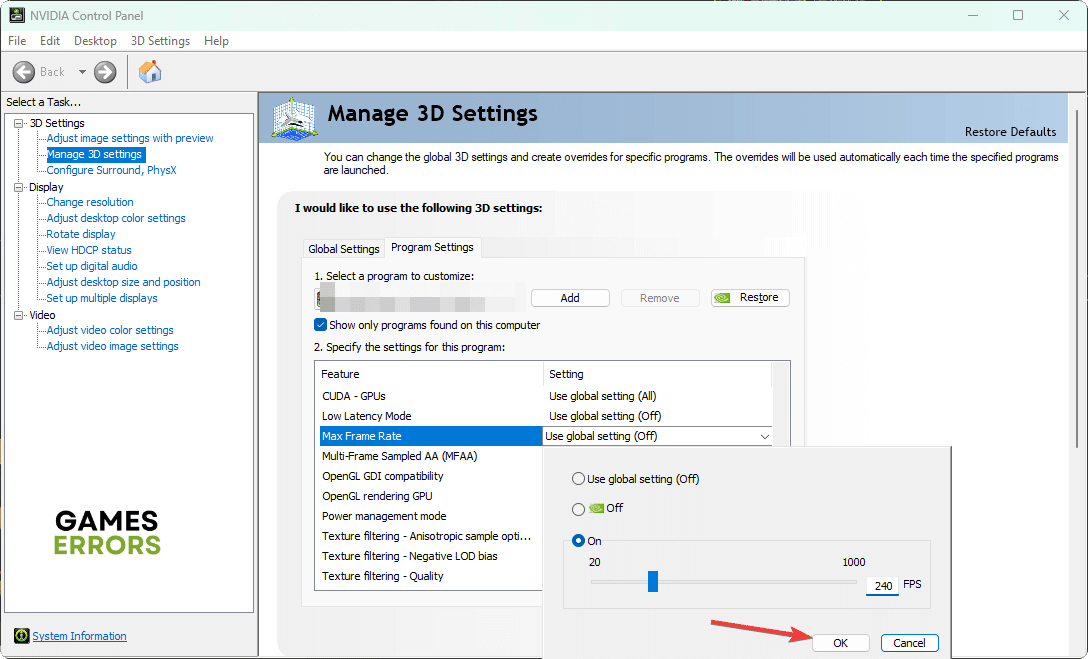1088x659 pixels.
Task: Select the Off radio button for Max Frame Rate
Action: [x=578, y=508]
